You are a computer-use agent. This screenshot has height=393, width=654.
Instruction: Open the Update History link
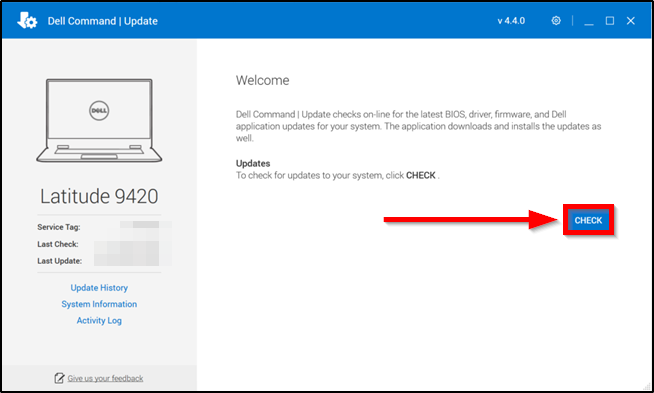point(99,288)
